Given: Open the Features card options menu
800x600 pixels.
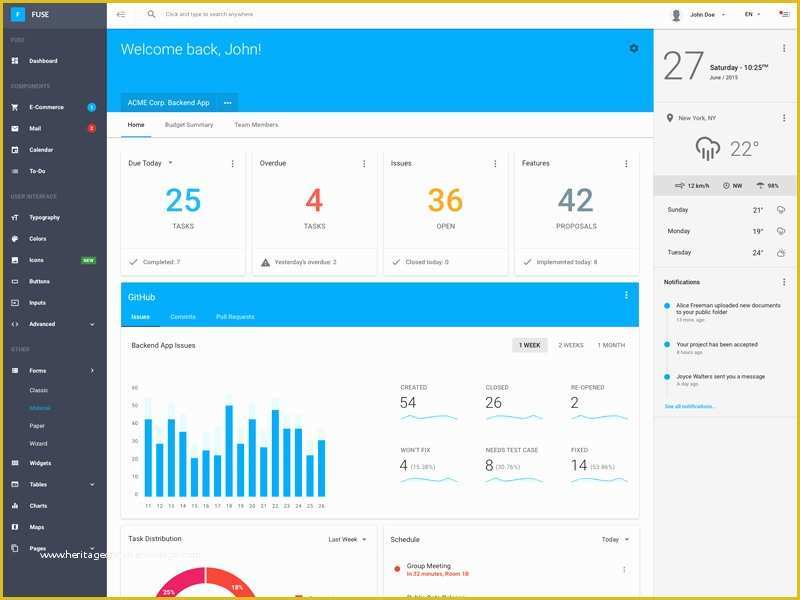Looking at the screenshot, I should pos(626,163).
